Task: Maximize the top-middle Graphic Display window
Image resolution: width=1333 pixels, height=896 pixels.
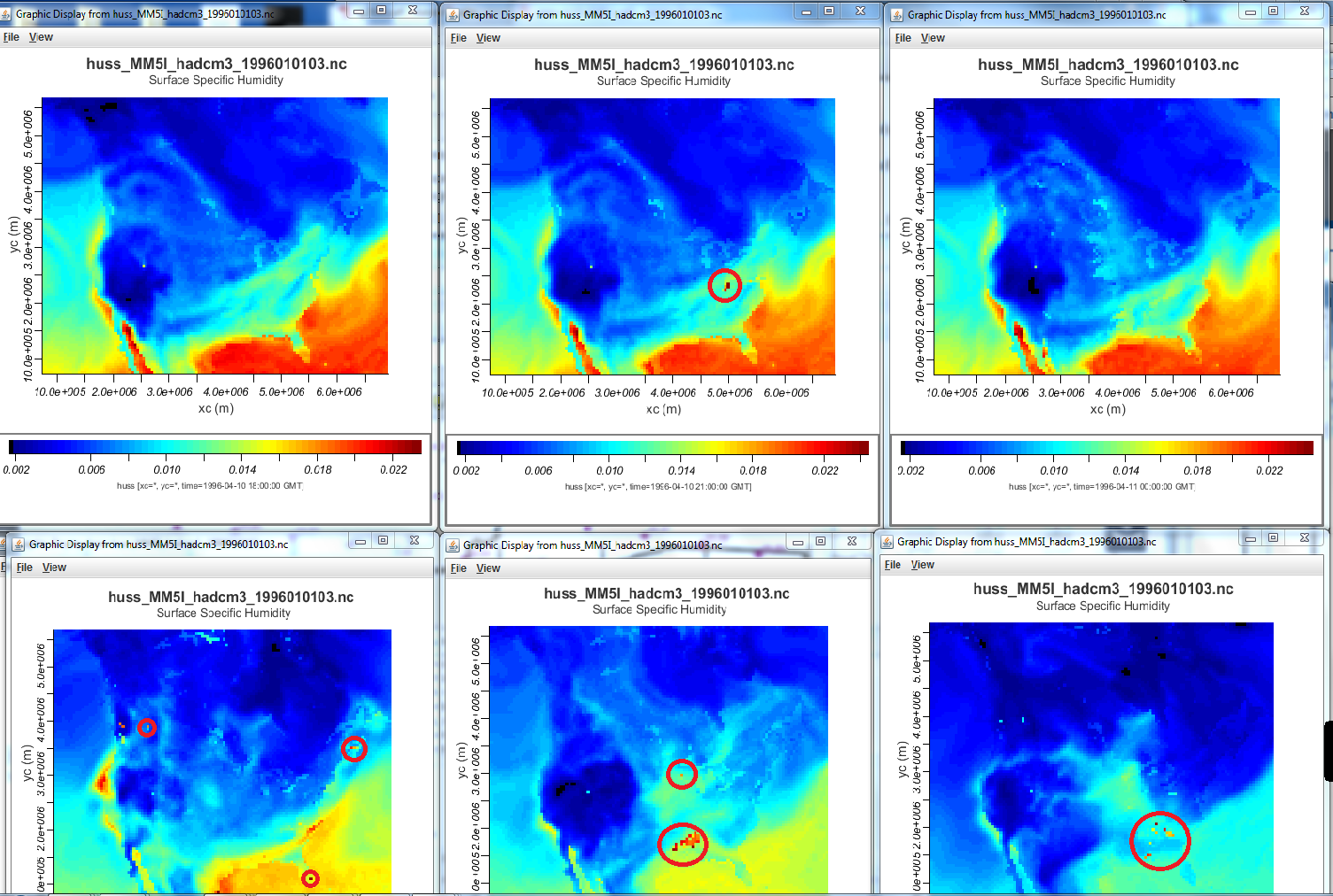Action: point(828,12)
